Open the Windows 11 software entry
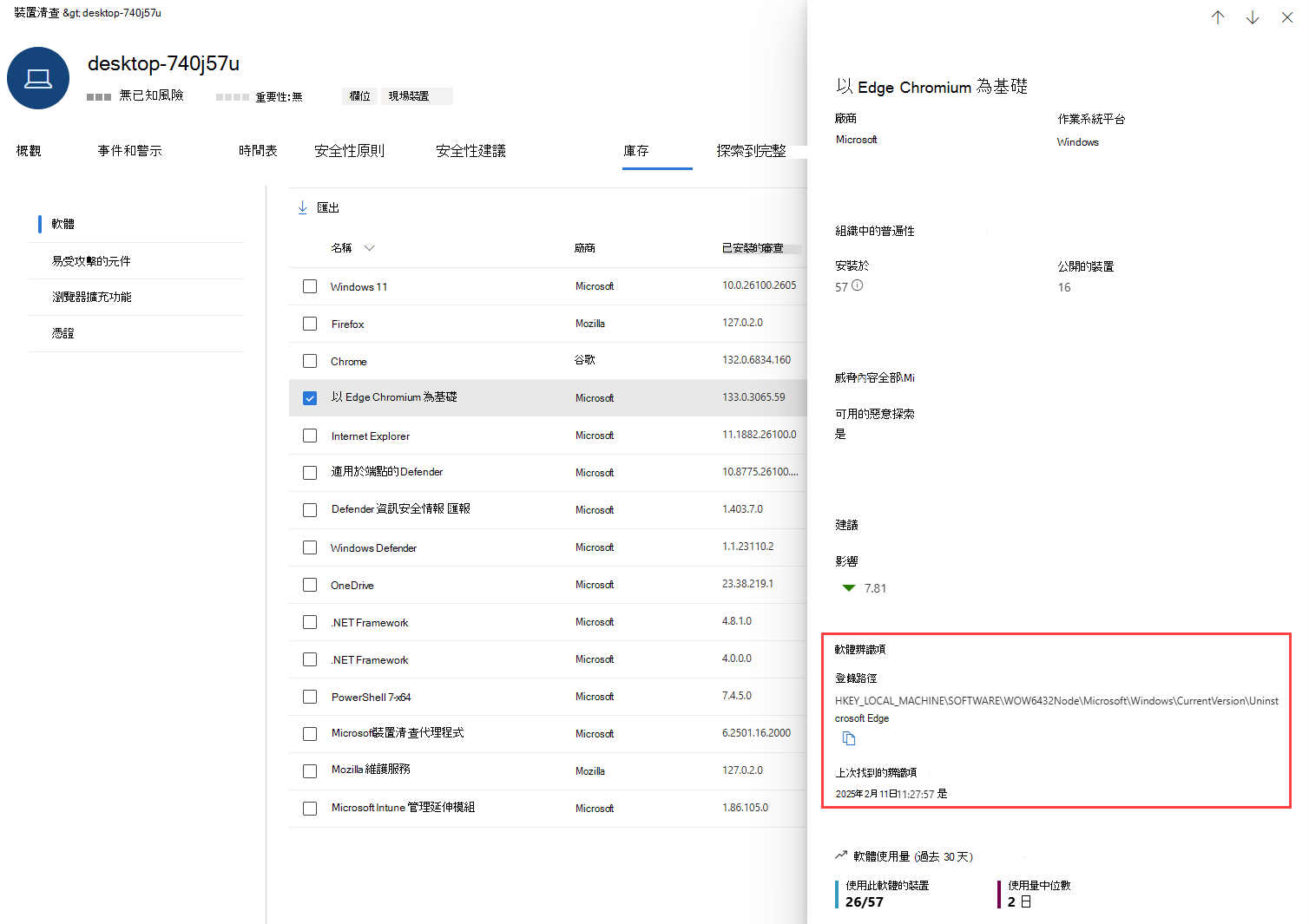The width and height of the screenshot is (1309, 924). pyautogui.click(x=358, y=287)
